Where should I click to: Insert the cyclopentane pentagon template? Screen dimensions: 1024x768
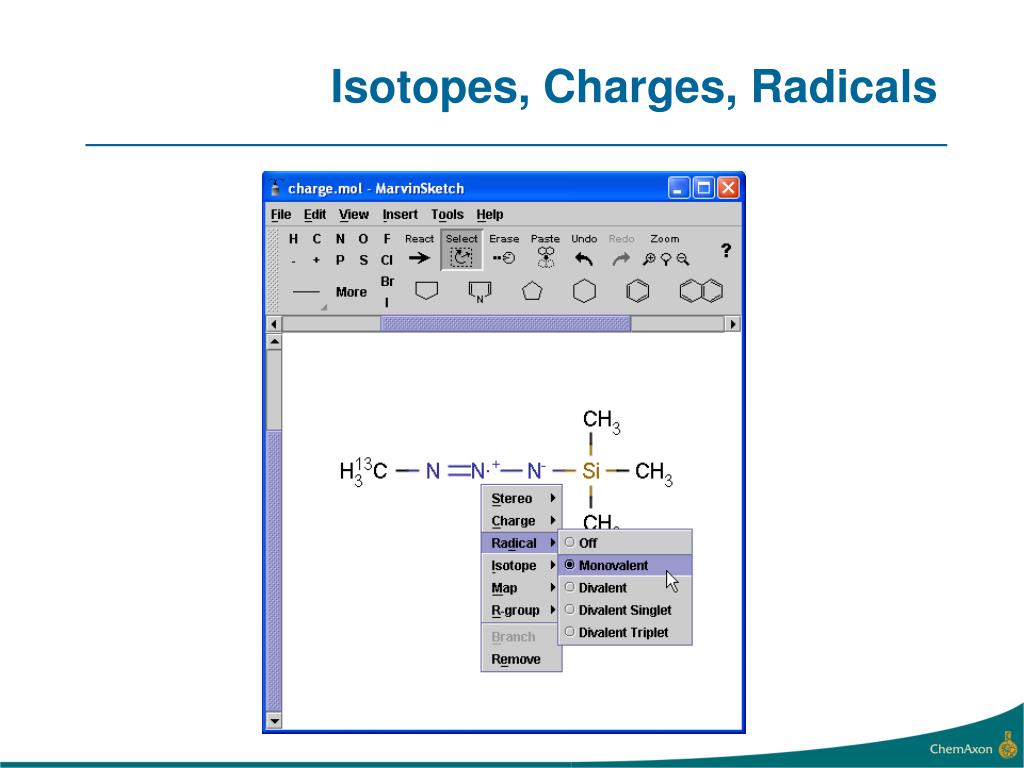click(x=532, y=291)
